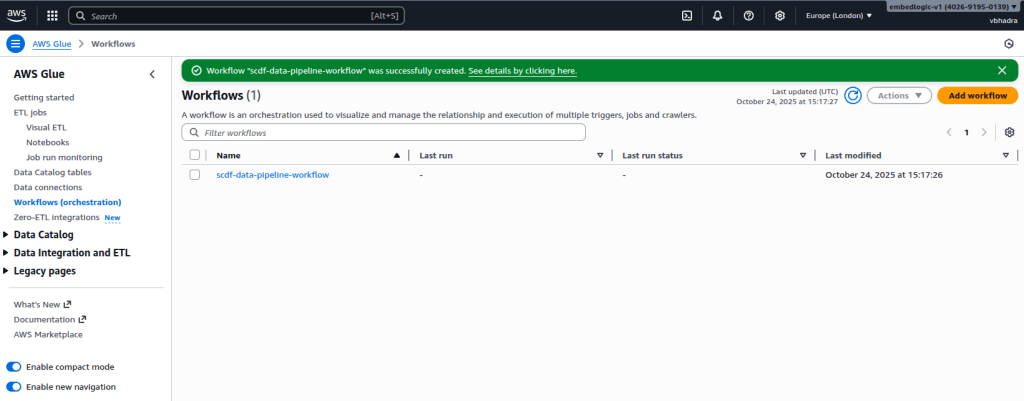Expand the Data Catalog section
Screen dimensions: 1024x401
(x=7, y=235)
